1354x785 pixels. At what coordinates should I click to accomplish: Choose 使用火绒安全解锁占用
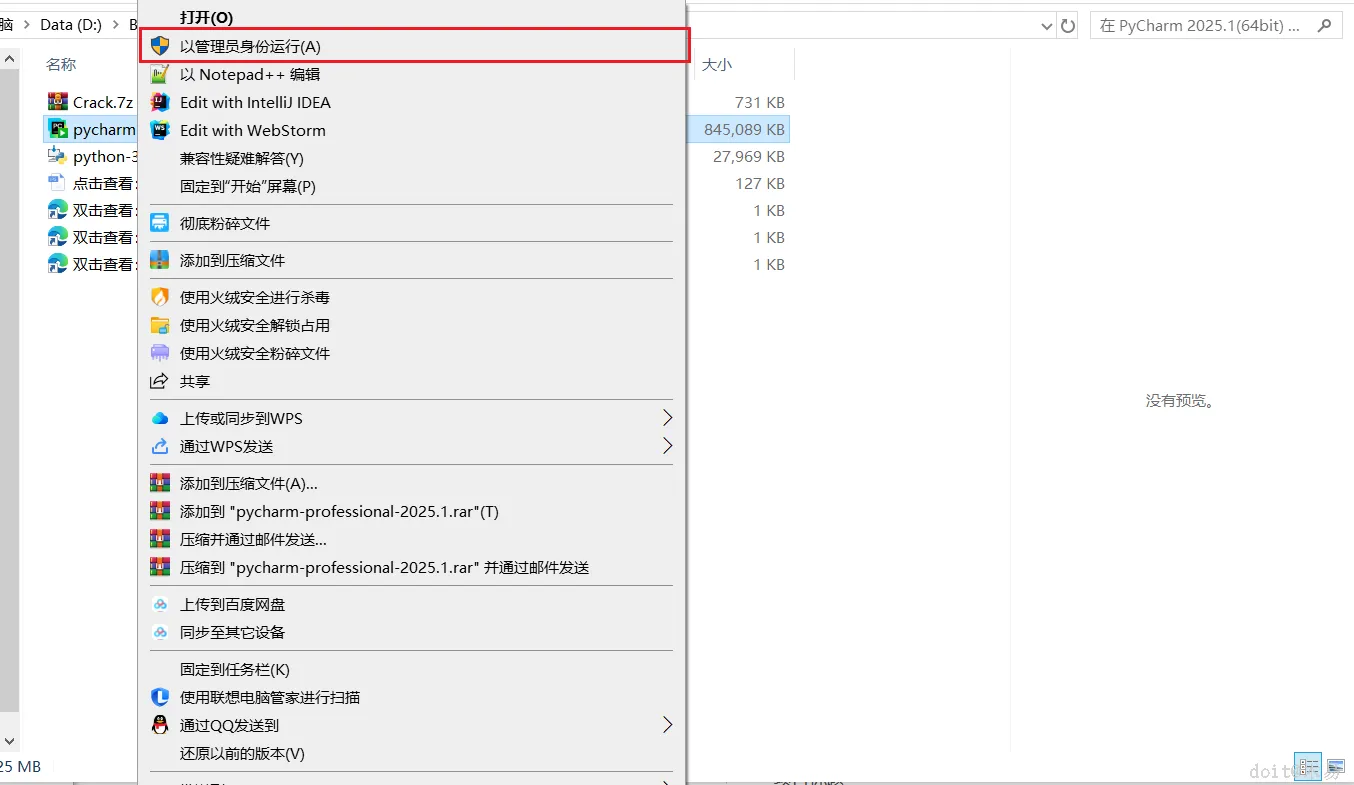tap(412, 325)
